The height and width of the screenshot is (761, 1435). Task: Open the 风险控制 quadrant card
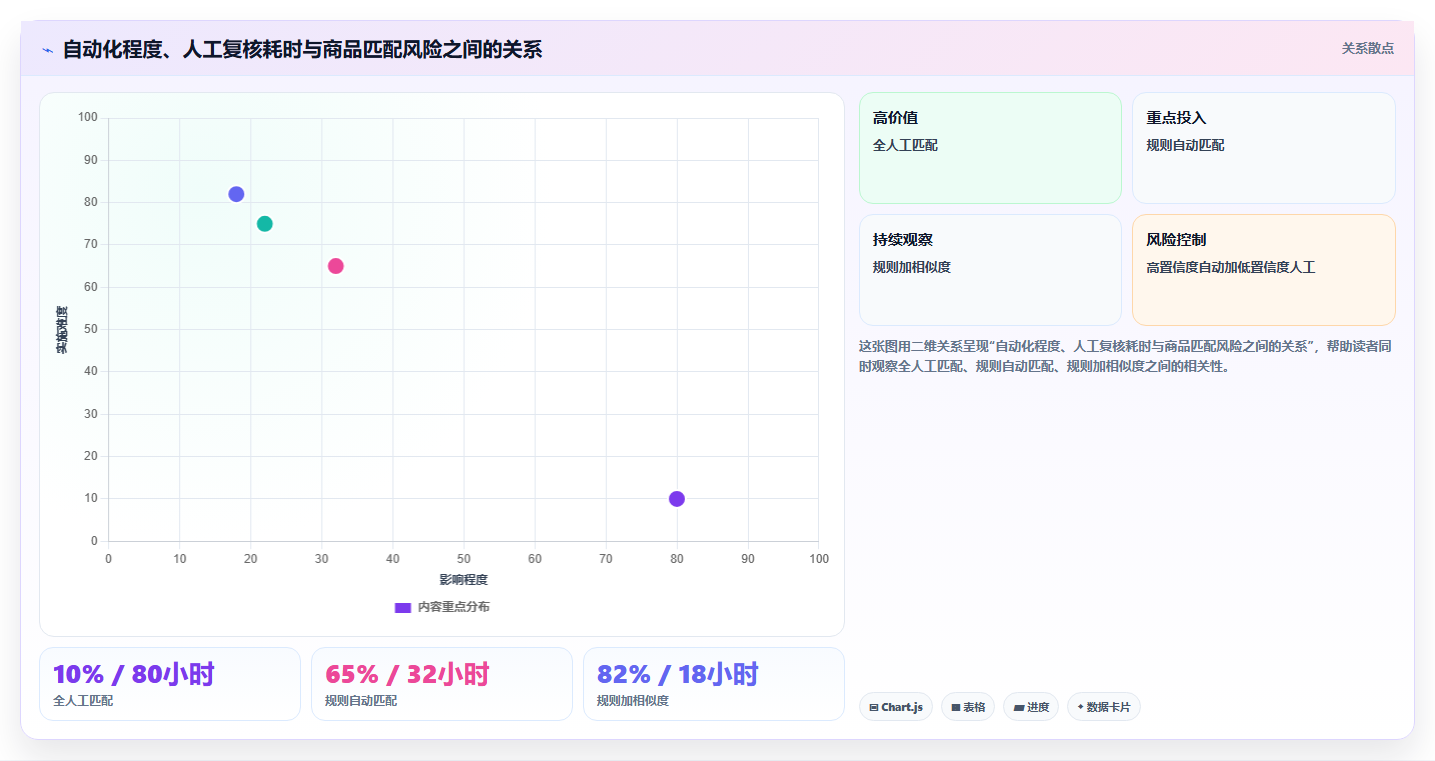1263,270
